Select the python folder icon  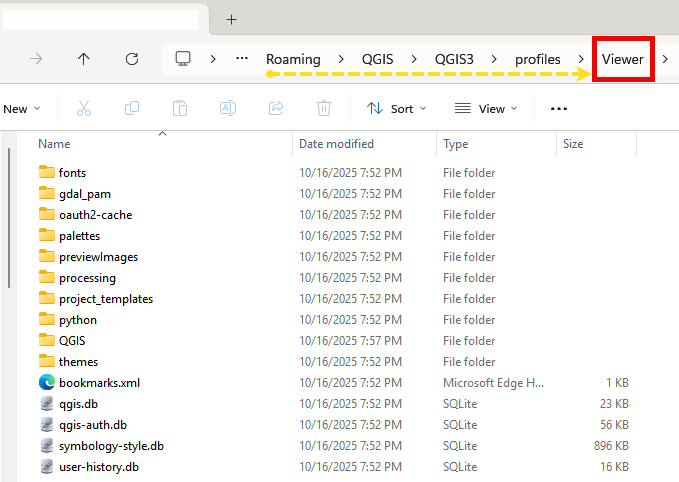[x=47, y=319]
